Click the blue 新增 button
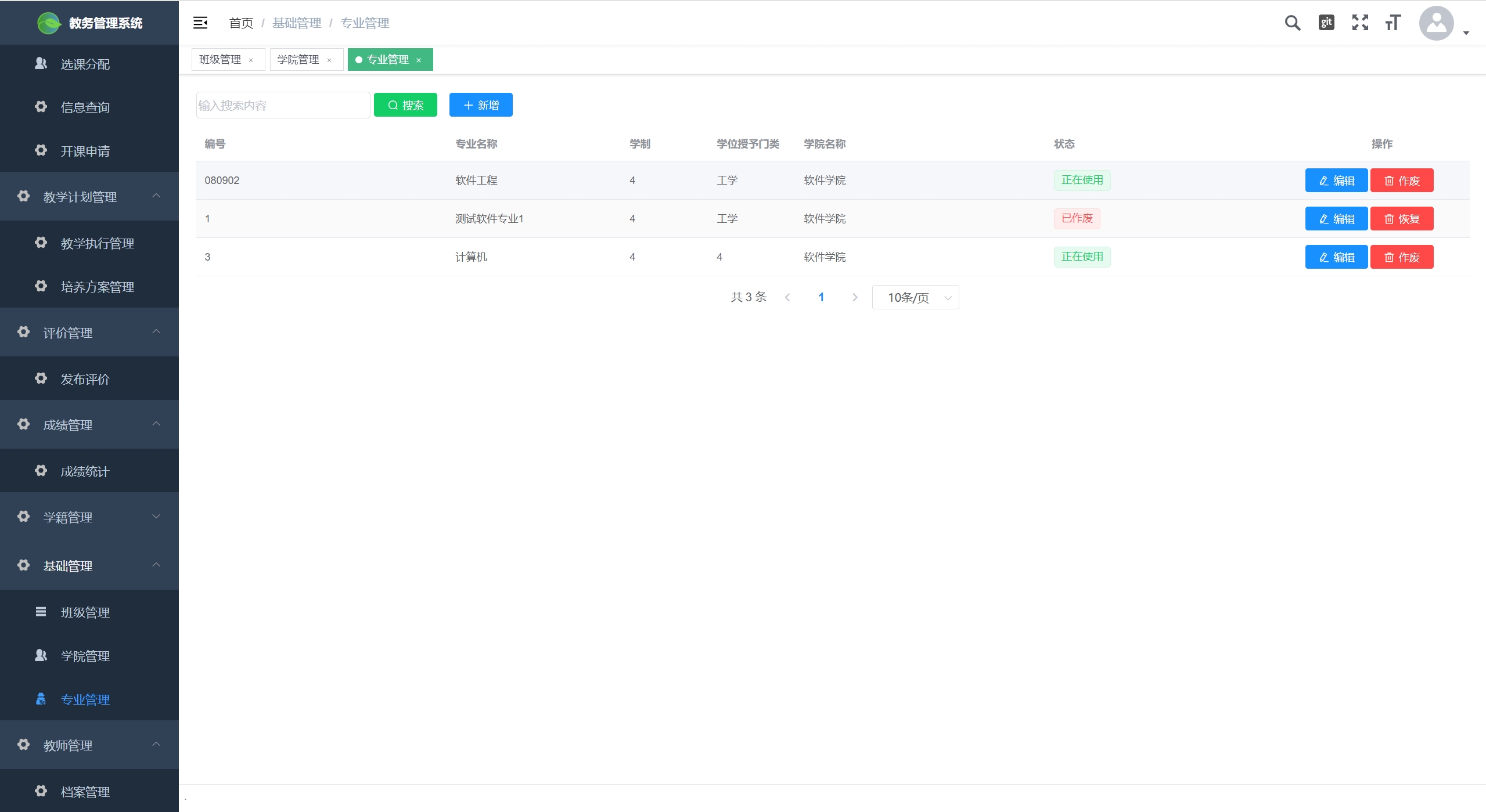Image resolution: width=1486 pixels, height=812 pixels. 481,105
